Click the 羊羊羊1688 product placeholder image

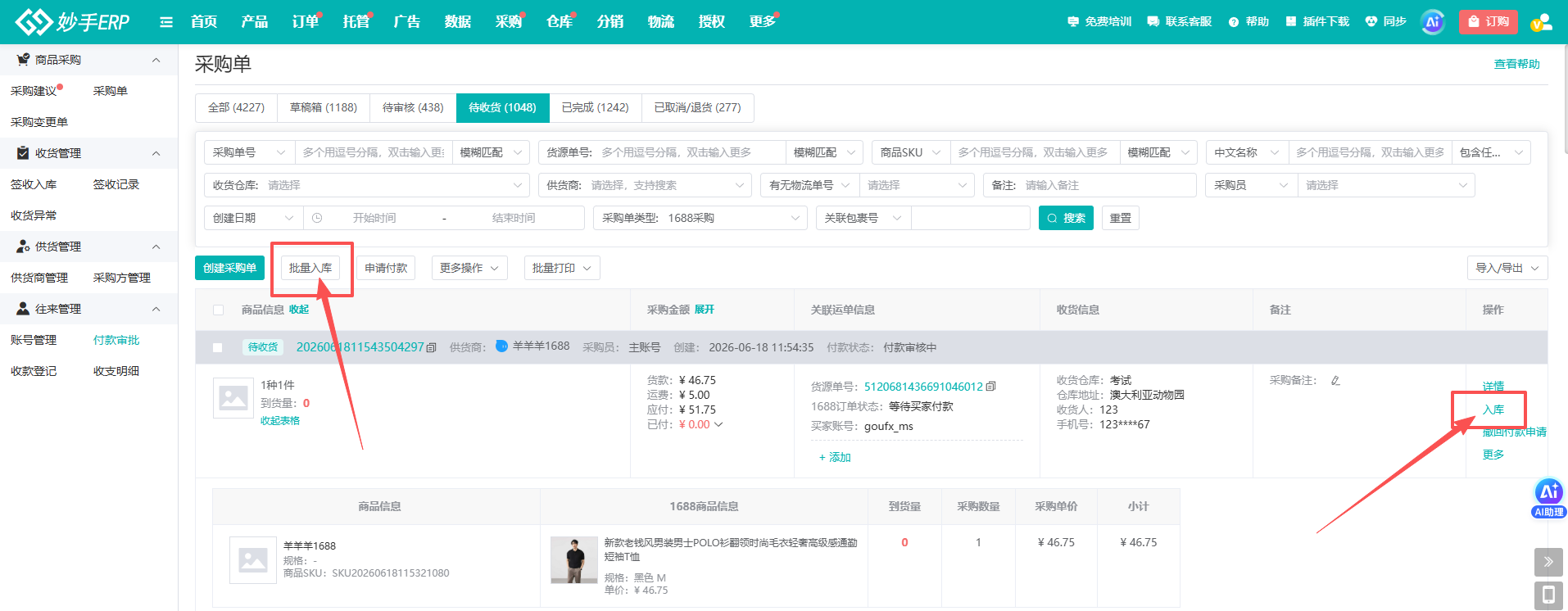[253, 560]
